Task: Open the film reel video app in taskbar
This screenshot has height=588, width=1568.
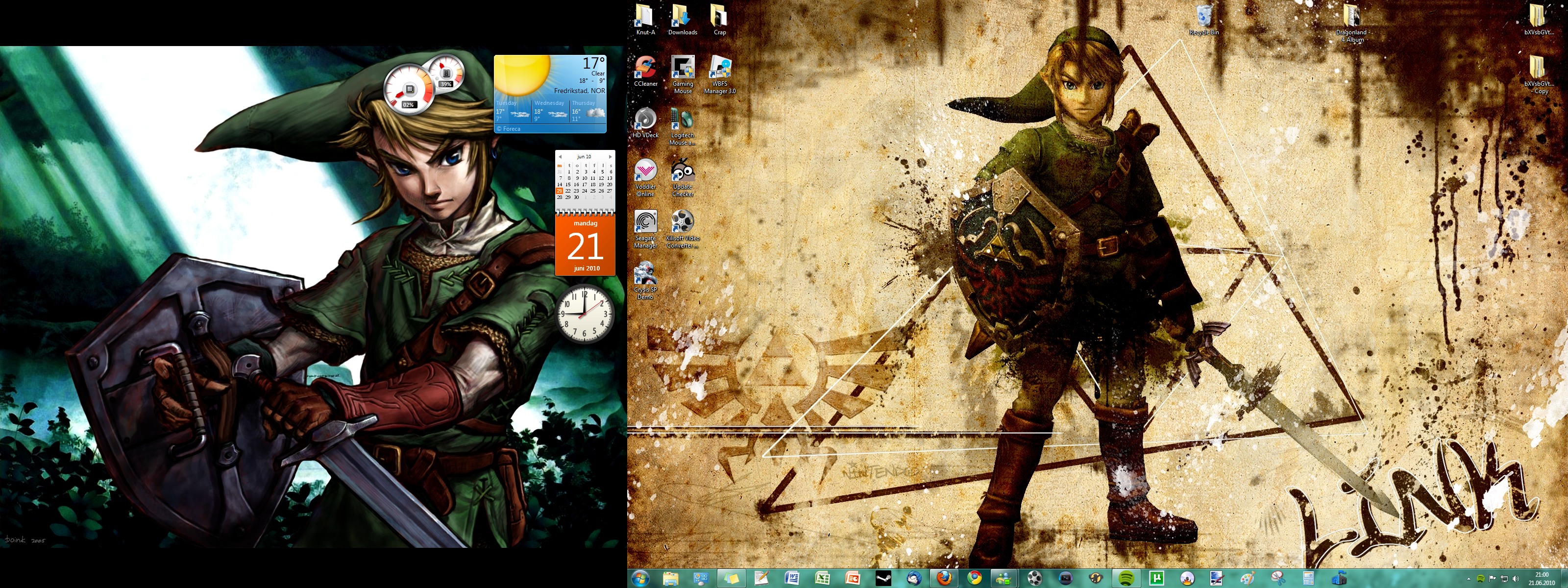Action: pyautogui.click(x=1035, y=578)
